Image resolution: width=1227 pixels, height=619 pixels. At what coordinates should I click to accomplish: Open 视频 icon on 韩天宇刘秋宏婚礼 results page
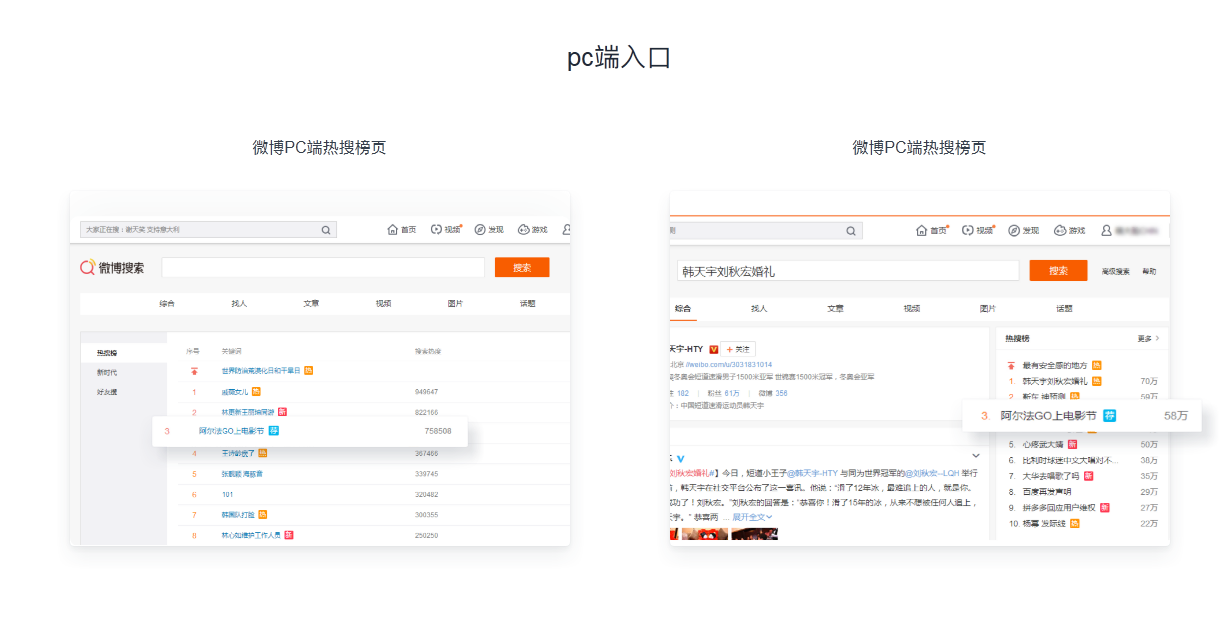point(968,230)
